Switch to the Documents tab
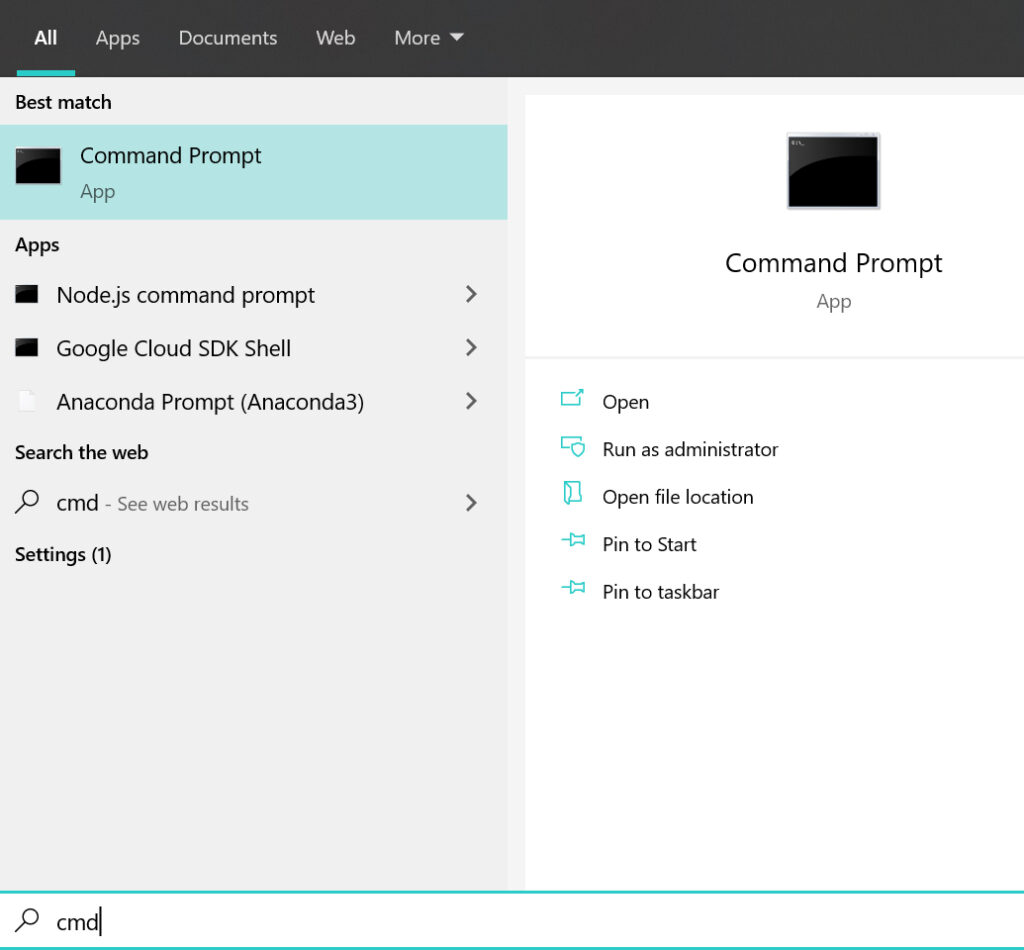Viewport: 1024px width, 950px height. coord(228,38)
